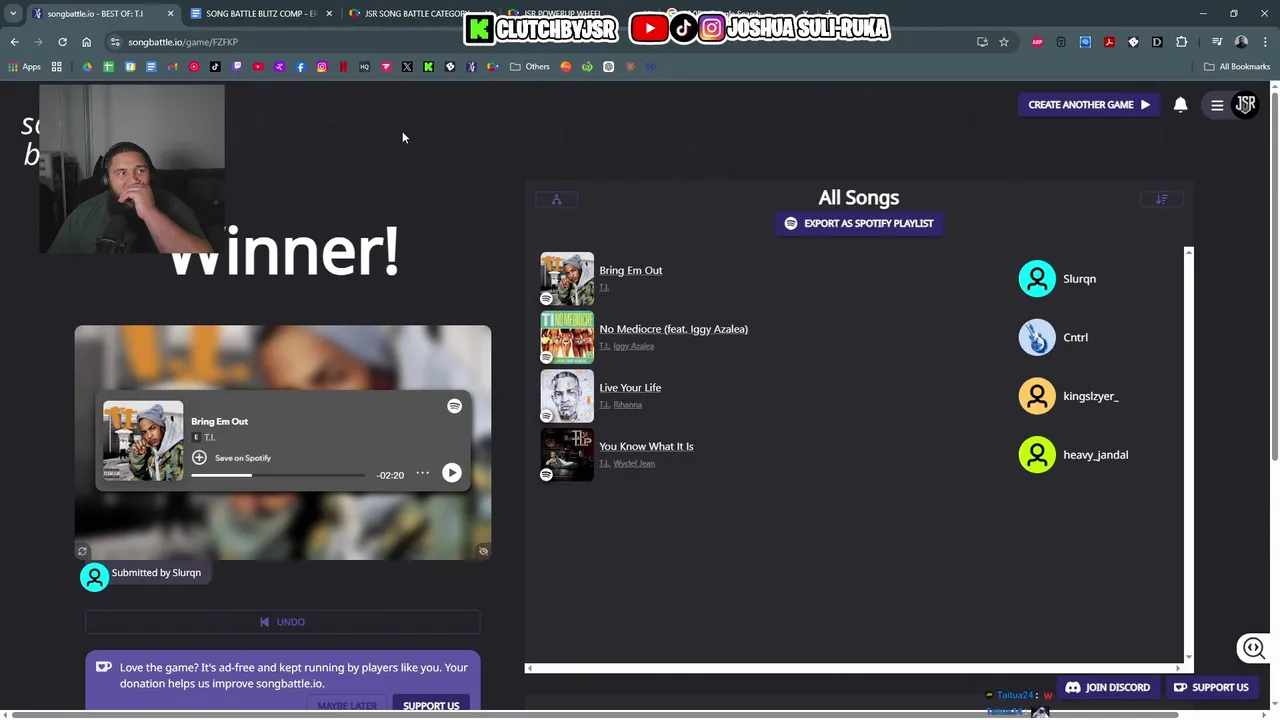The height and width of the screenshot is (720, 1280).
Task: Click Create Another Game button
Action: pyautogui.click(x=1088, y=104)
